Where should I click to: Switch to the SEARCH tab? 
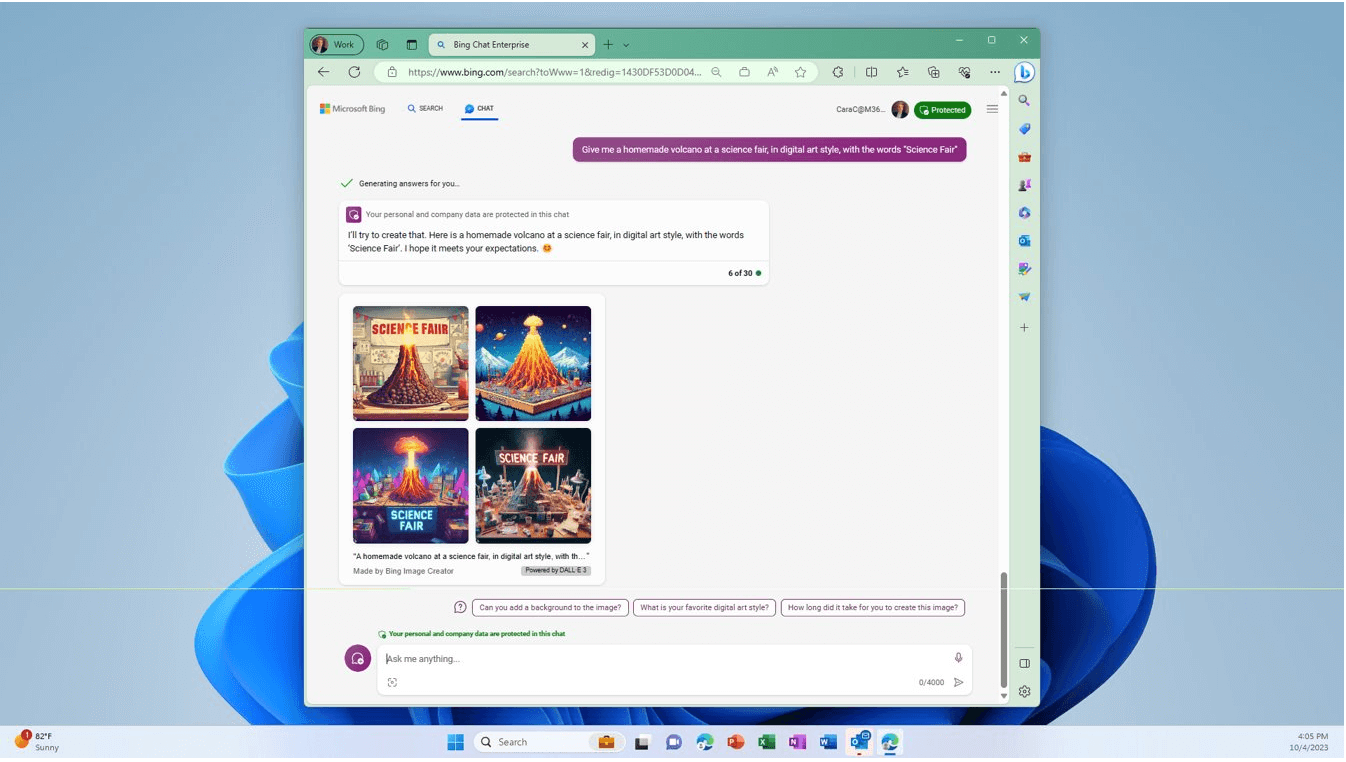pyautogui.click(x=425, y=109)
